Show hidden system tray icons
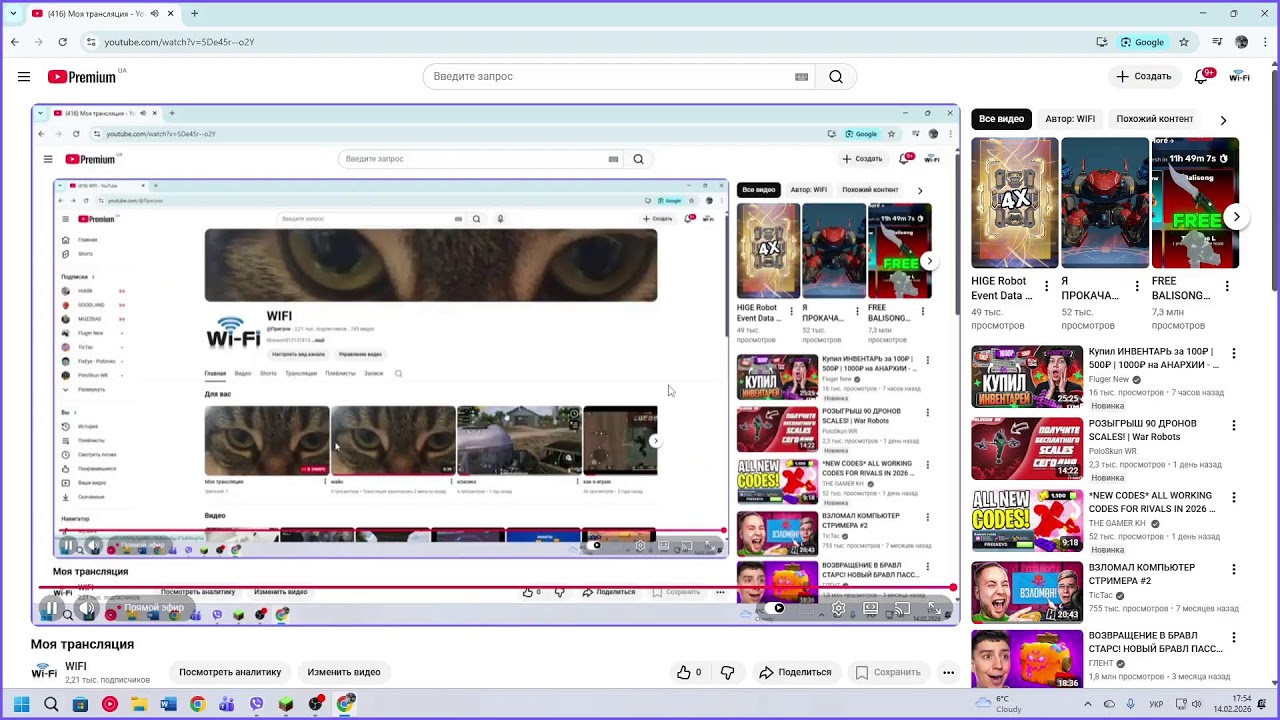This screenshot has width=1280, height=720. click(x=1087, y=704)
